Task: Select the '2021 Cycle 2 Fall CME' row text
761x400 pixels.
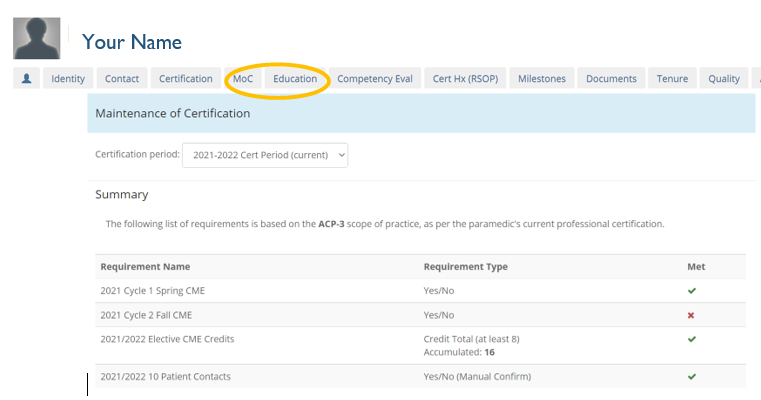Action: (146, 315)
